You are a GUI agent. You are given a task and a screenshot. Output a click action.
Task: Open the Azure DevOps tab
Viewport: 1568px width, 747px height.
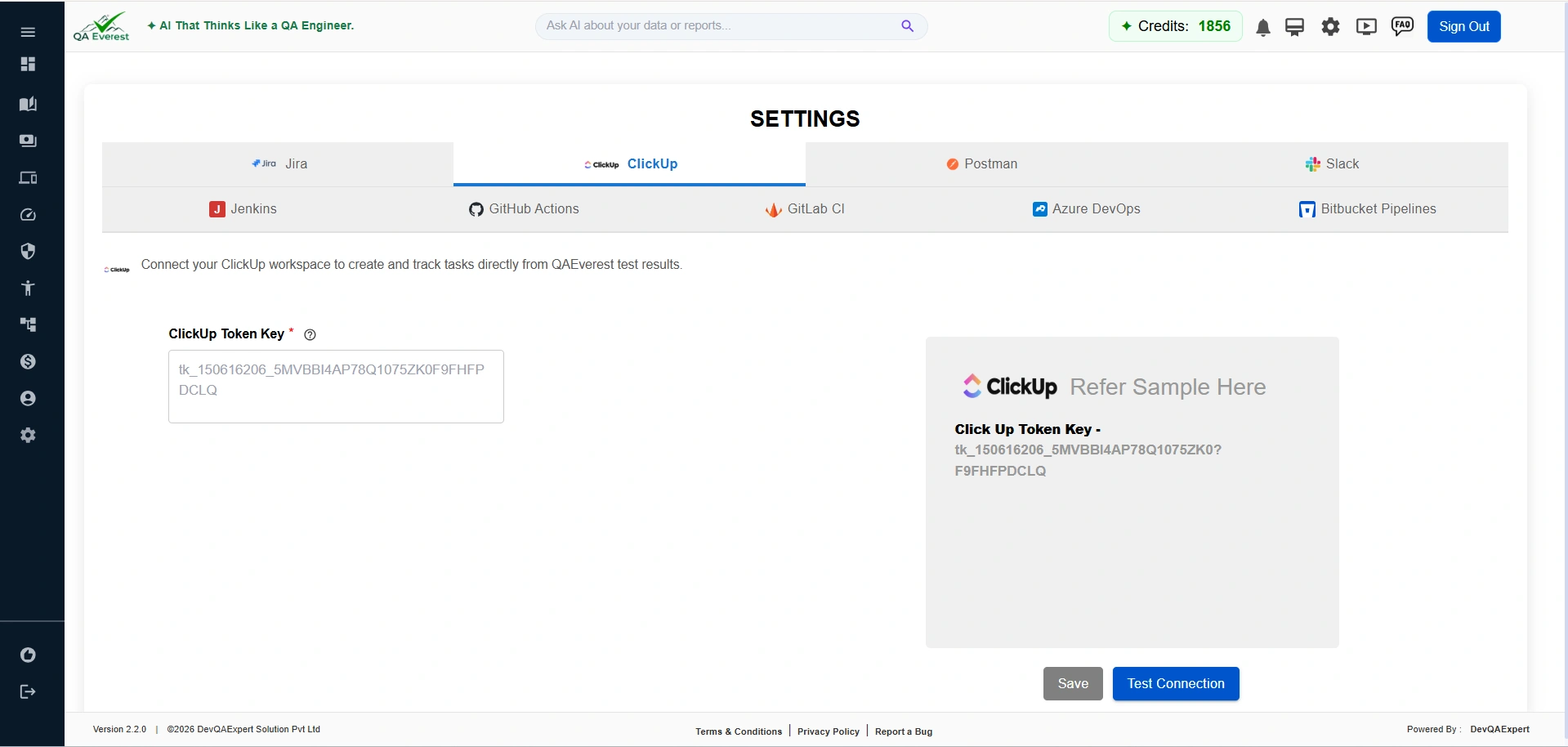1086,209
